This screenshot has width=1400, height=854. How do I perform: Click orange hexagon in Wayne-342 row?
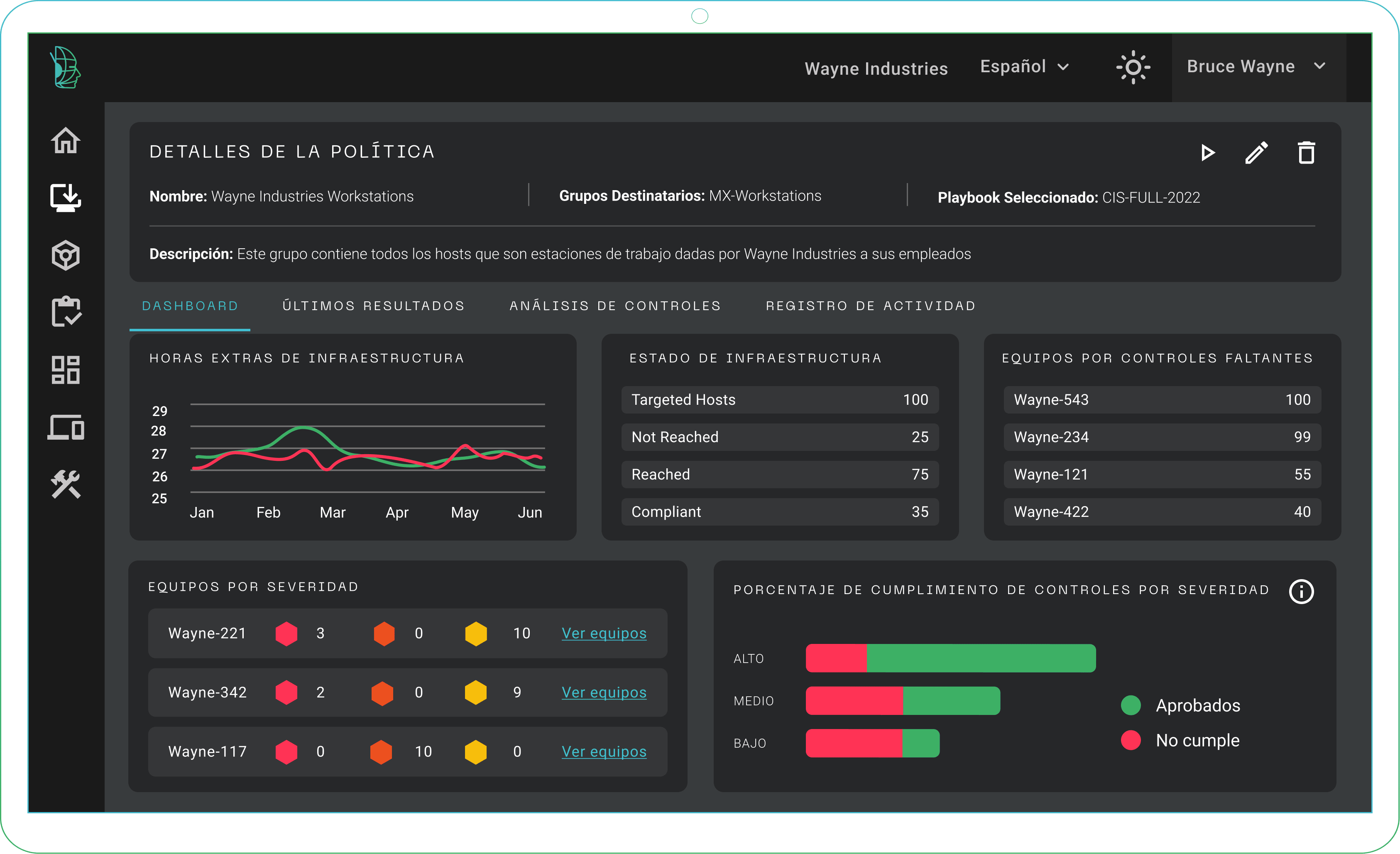(382, 693)
